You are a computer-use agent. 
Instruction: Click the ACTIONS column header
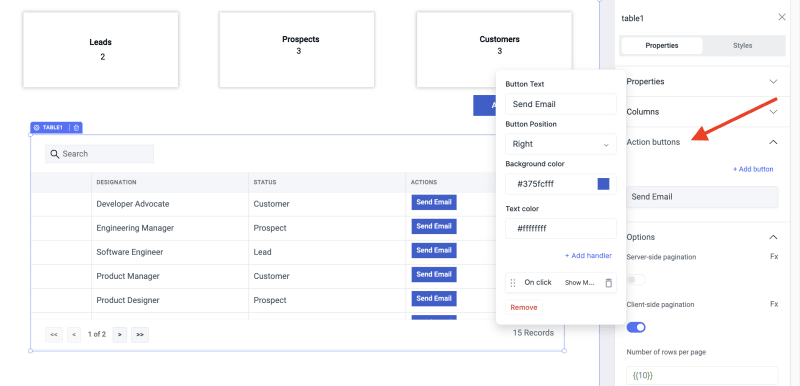[x=424, y=182]
